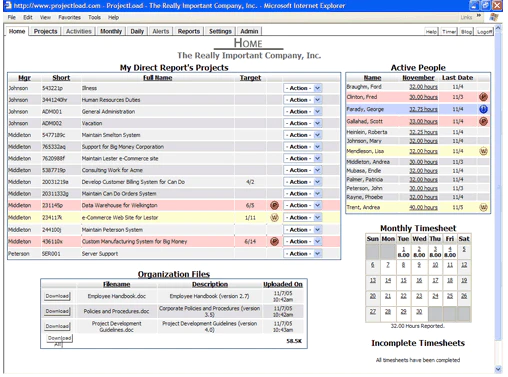Open day 1 in the Monthly Timesheet

coord(403,249)
